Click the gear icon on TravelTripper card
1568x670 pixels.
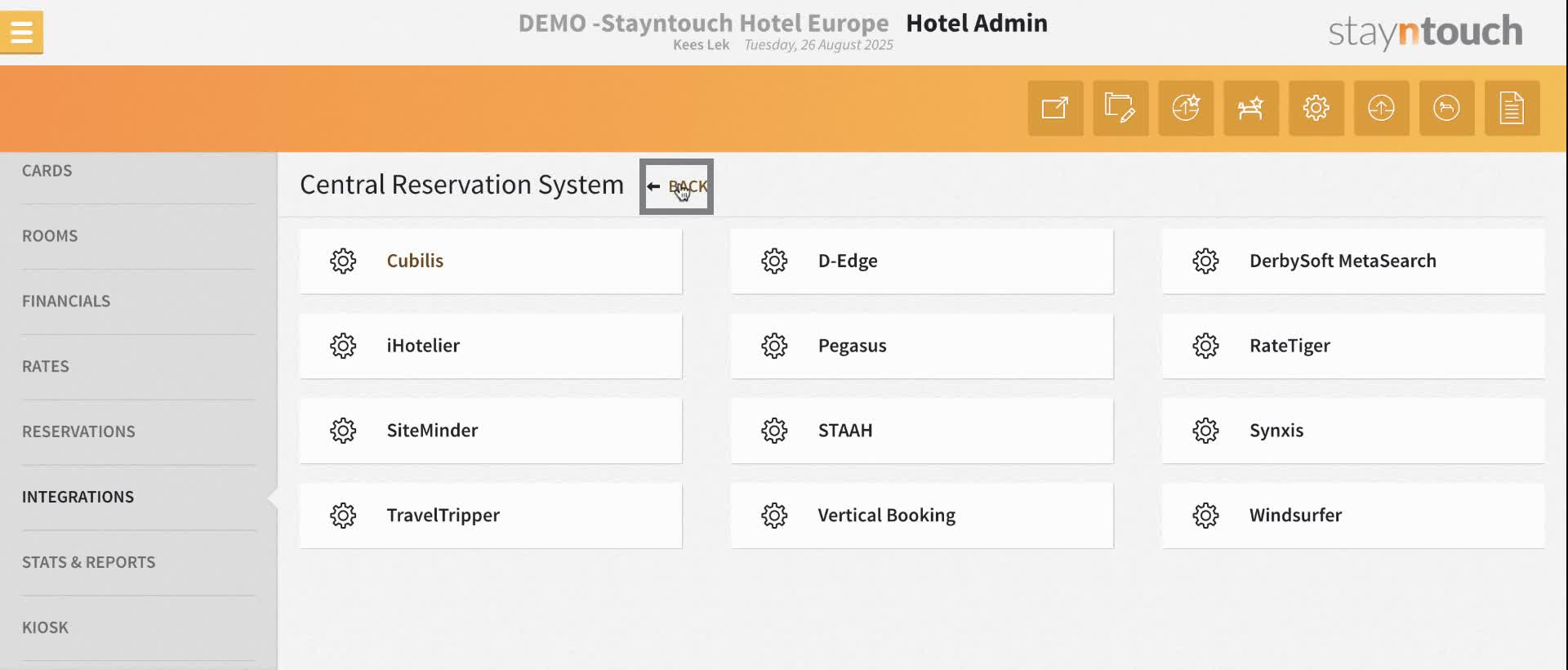(343, 516)
